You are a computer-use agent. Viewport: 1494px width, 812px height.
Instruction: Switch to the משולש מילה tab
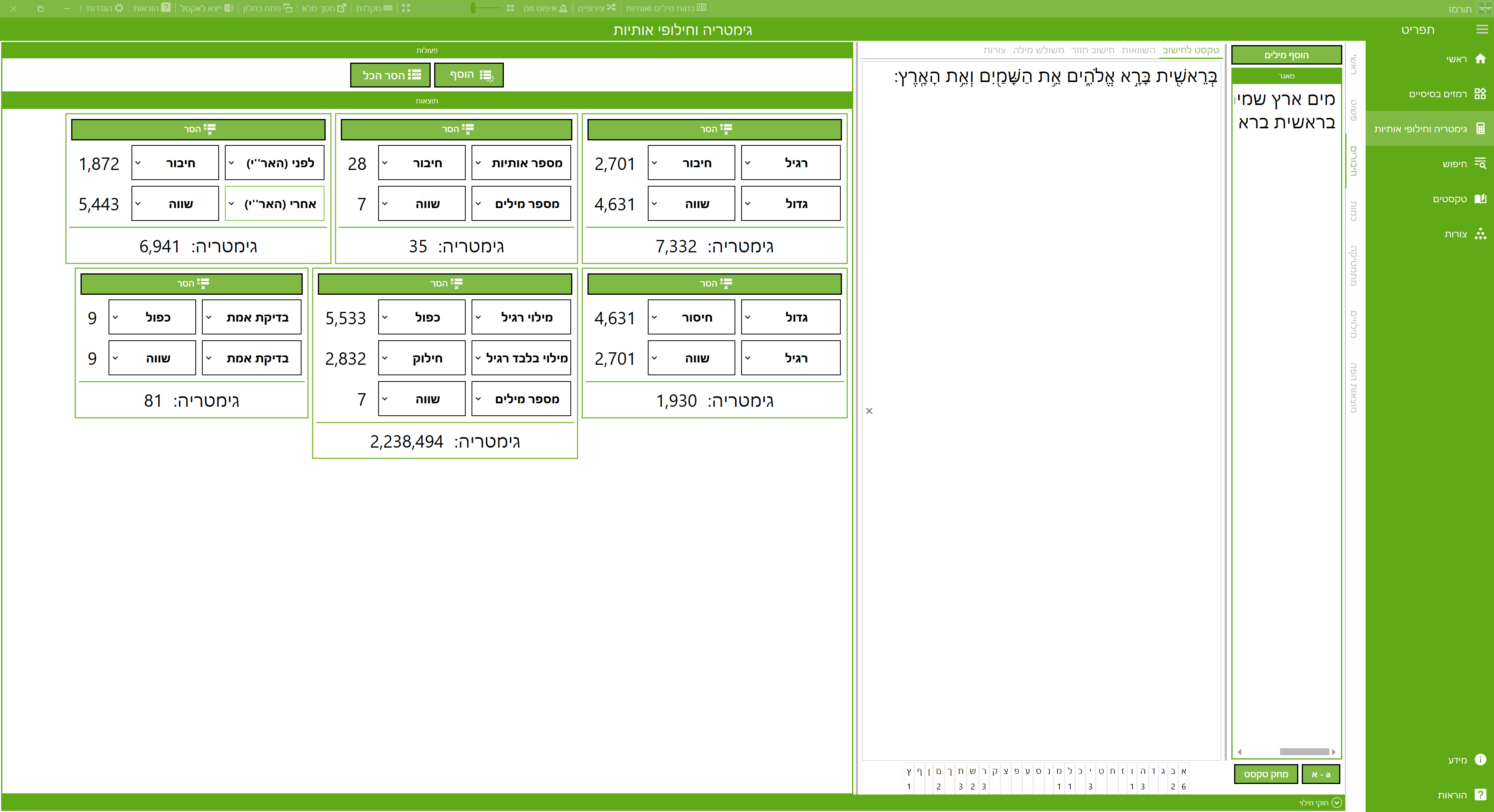pos(1038,50)
